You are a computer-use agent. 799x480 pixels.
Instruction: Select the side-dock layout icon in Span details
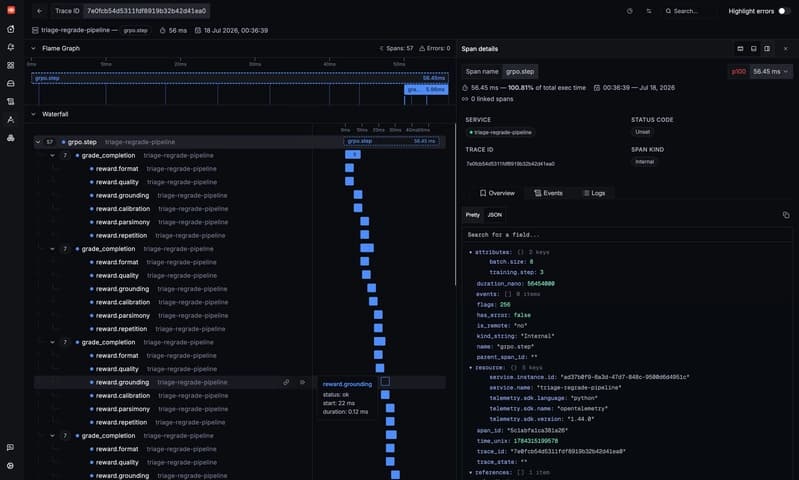[767, 48]
